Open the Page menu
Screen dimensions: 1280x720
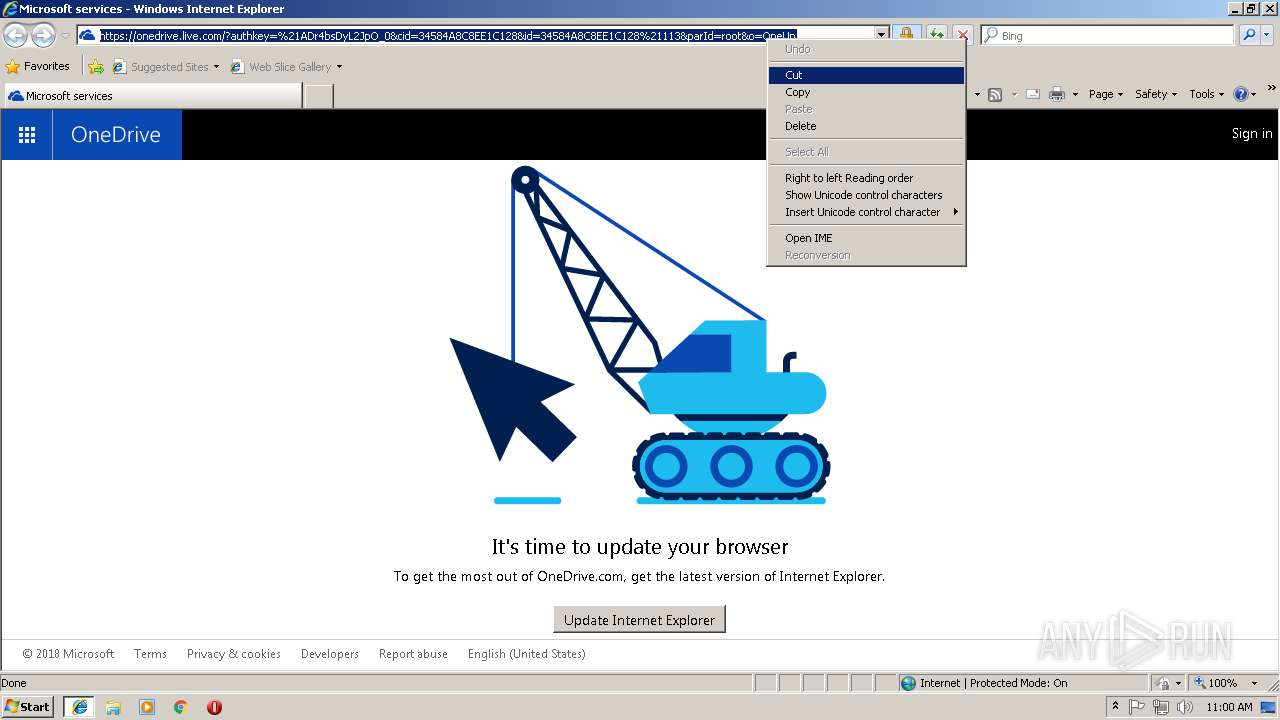click(1106, 94)
